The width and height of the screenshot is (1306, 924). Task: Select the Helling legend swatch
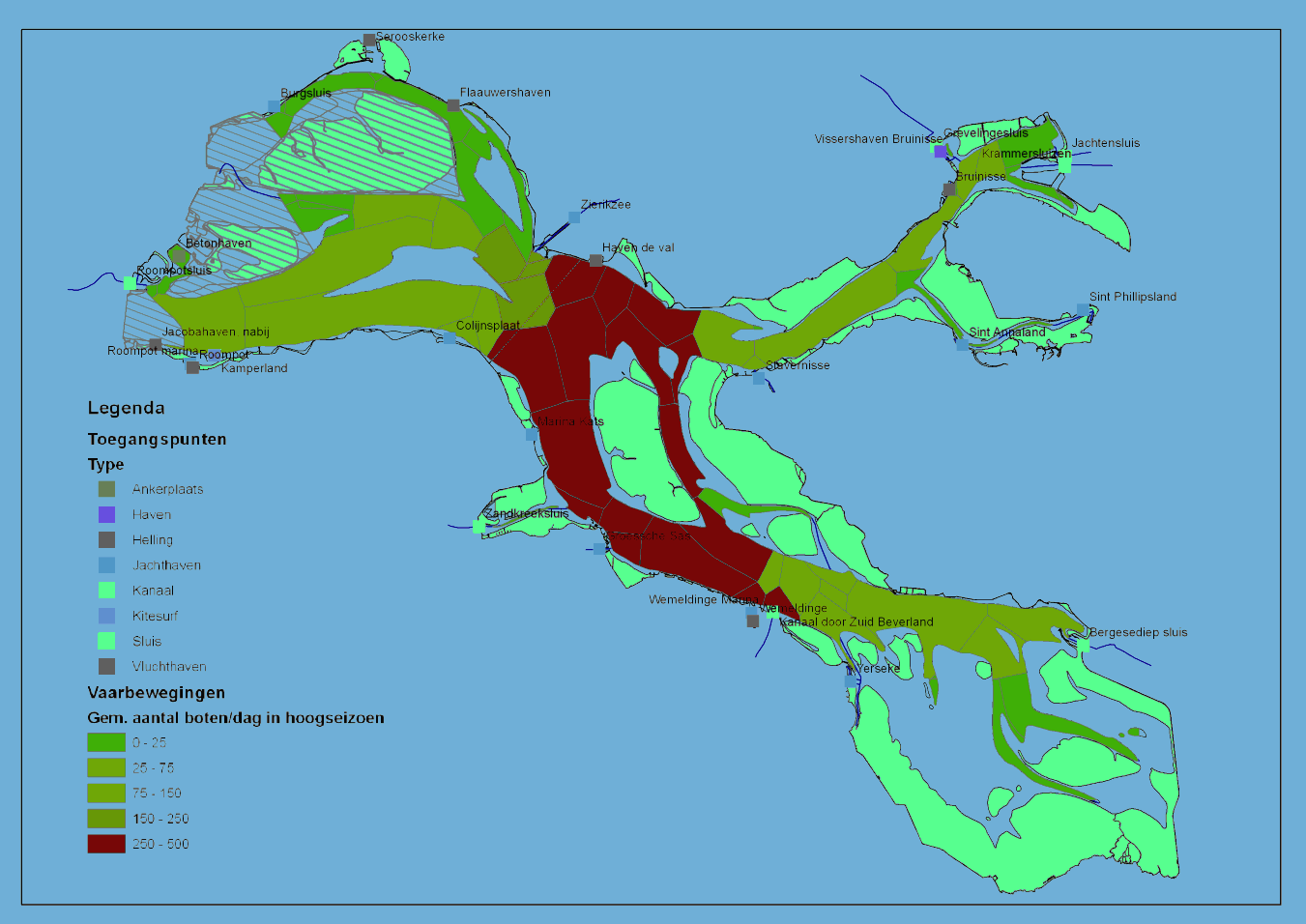click(106, 539)
